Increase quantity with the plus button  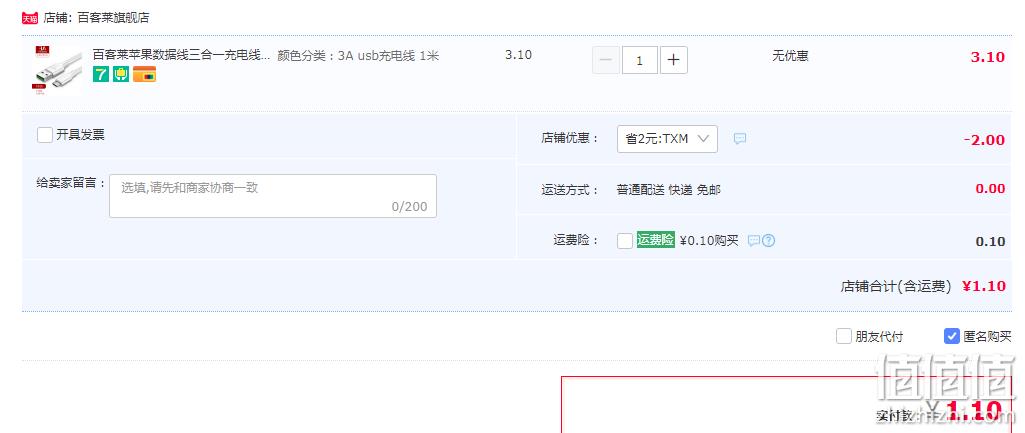tap(674, 60)
